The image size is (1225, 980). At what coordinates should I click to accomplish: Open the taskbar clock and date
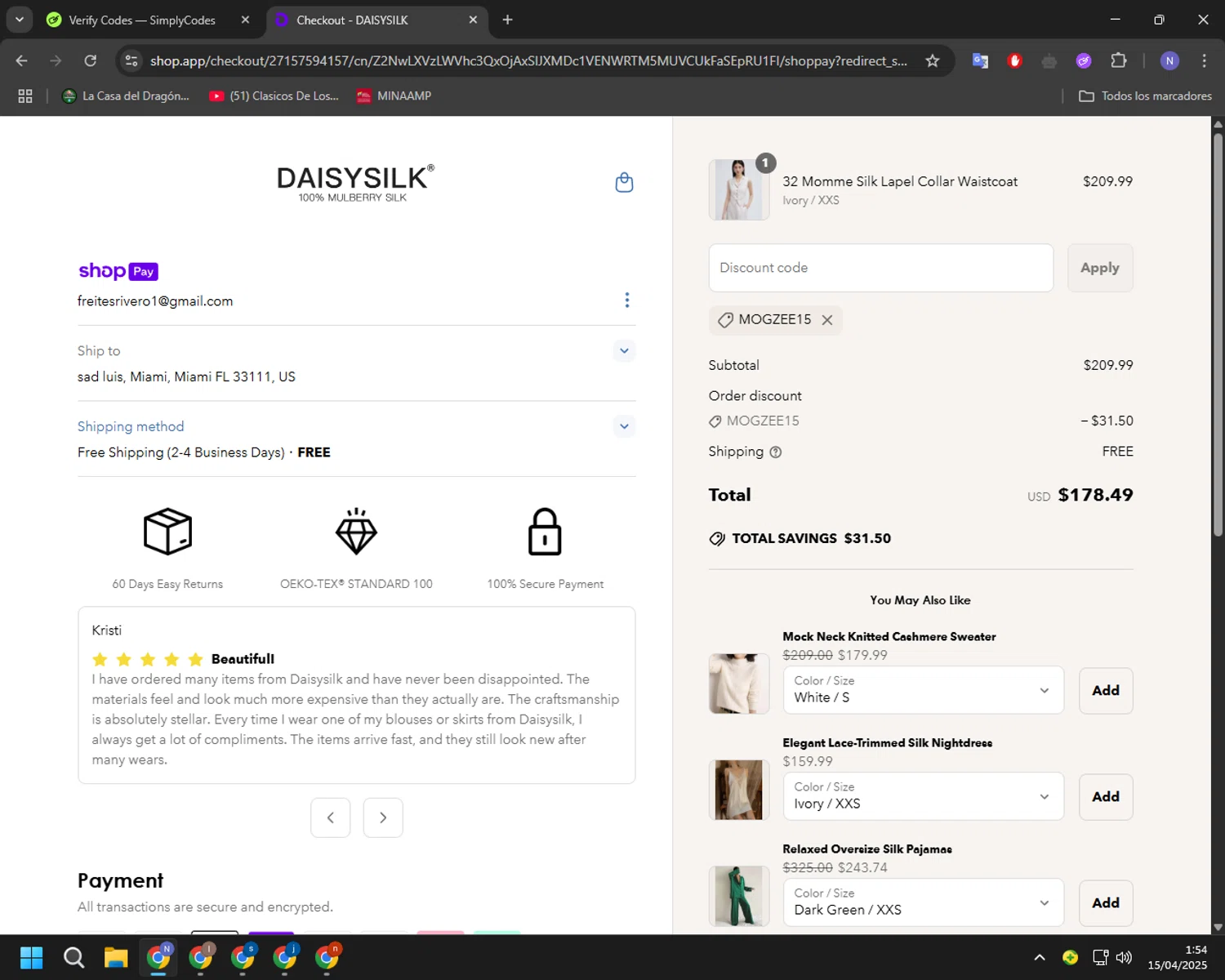1177,957
